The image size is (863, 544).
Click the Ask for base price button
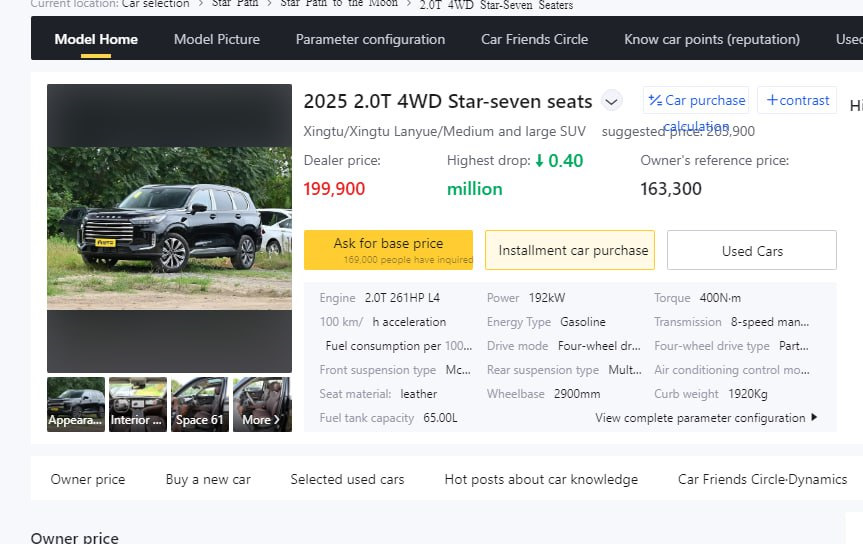(388, 250)
